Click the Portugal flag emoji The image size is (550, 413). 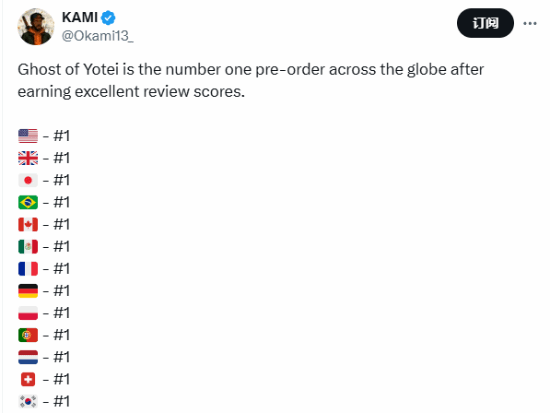(28, 335)
